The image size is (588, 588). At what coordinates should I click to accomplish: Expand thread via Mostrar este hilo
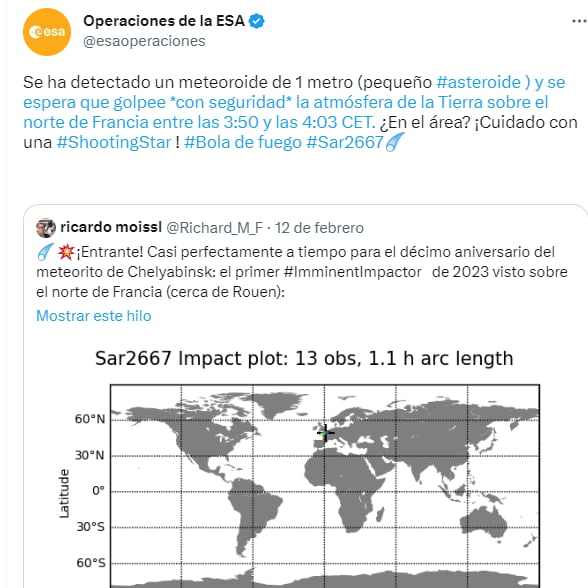(x=94, y=316)
